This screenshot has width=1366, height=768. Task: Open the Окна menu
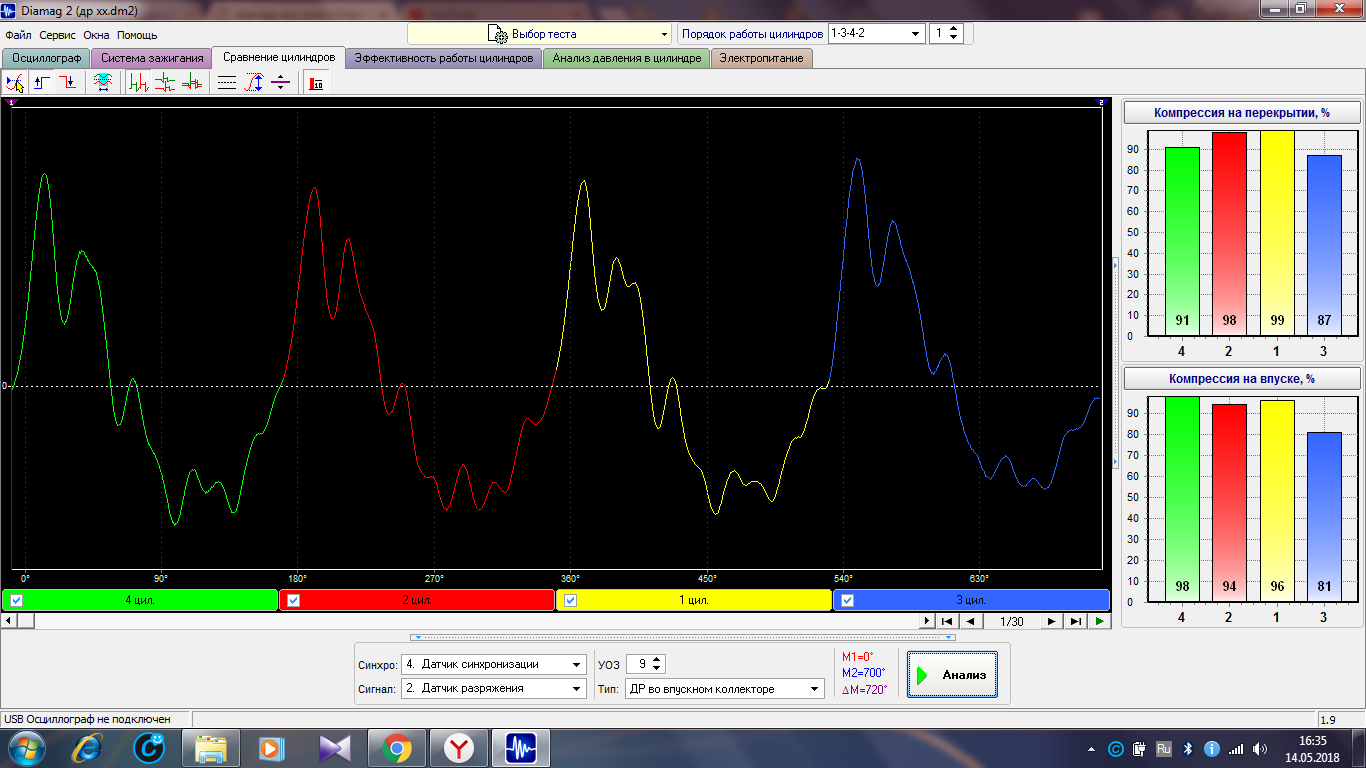click(x=96, y=35)
